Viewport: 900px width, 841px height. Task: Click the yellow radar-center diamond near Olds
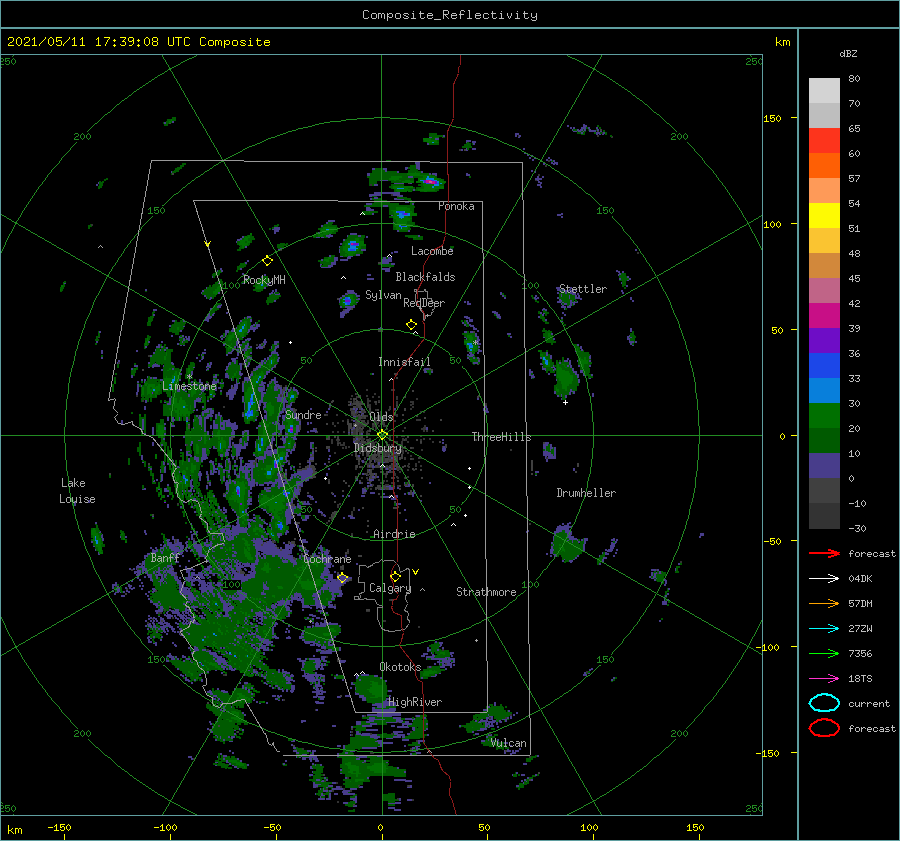[382, 435]
